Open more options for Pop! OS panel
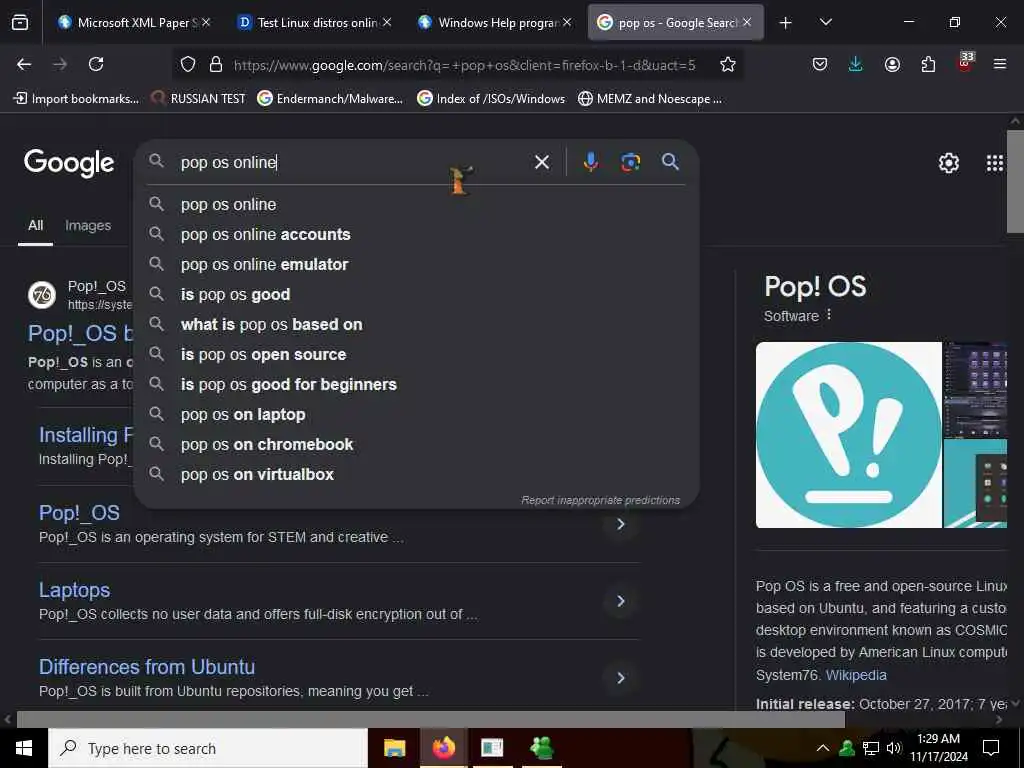Image resolution: width=1024 pixels, height=768 pixels. (829, 315)
